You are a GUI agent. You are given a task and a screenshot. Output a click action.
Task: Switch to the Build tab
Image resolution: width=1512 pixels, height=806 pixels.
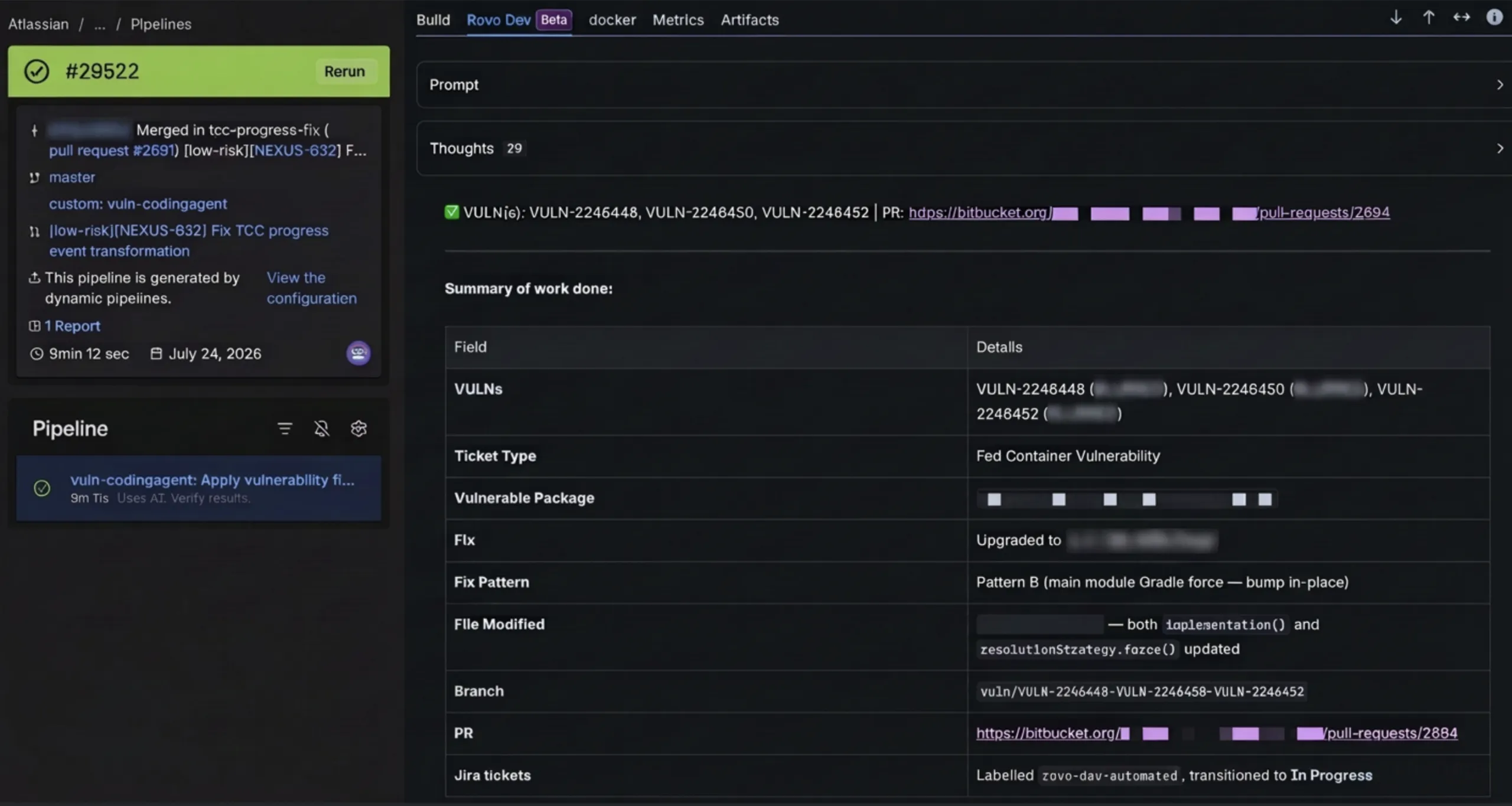click(433, 19)
